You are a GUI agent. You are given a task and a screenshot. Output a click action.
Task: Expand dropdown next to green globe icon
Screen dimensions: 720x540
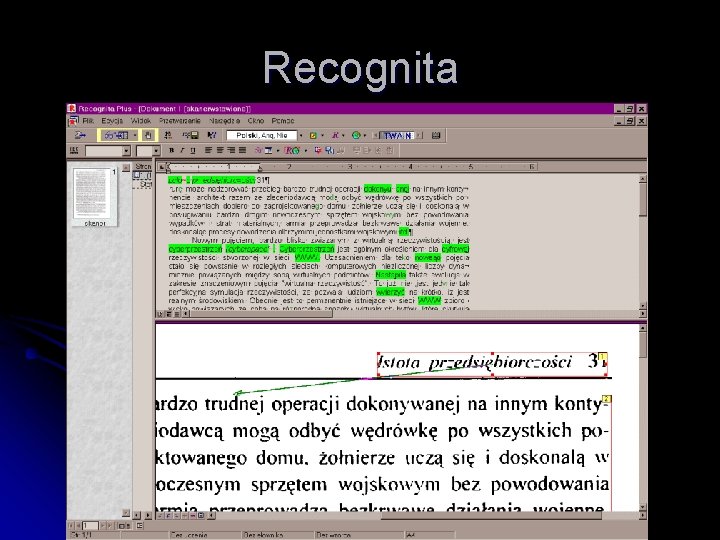point(365,135)
